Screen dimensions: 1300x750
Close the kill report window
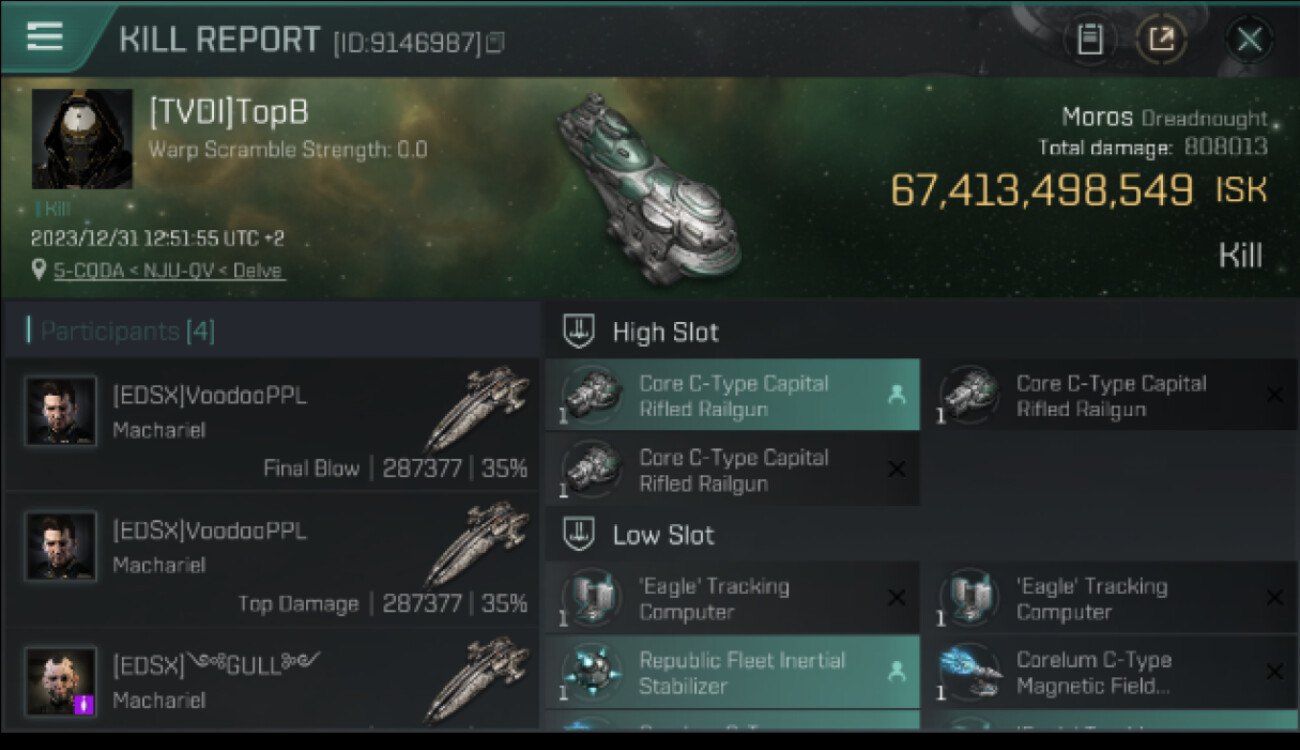point(1249,40)
